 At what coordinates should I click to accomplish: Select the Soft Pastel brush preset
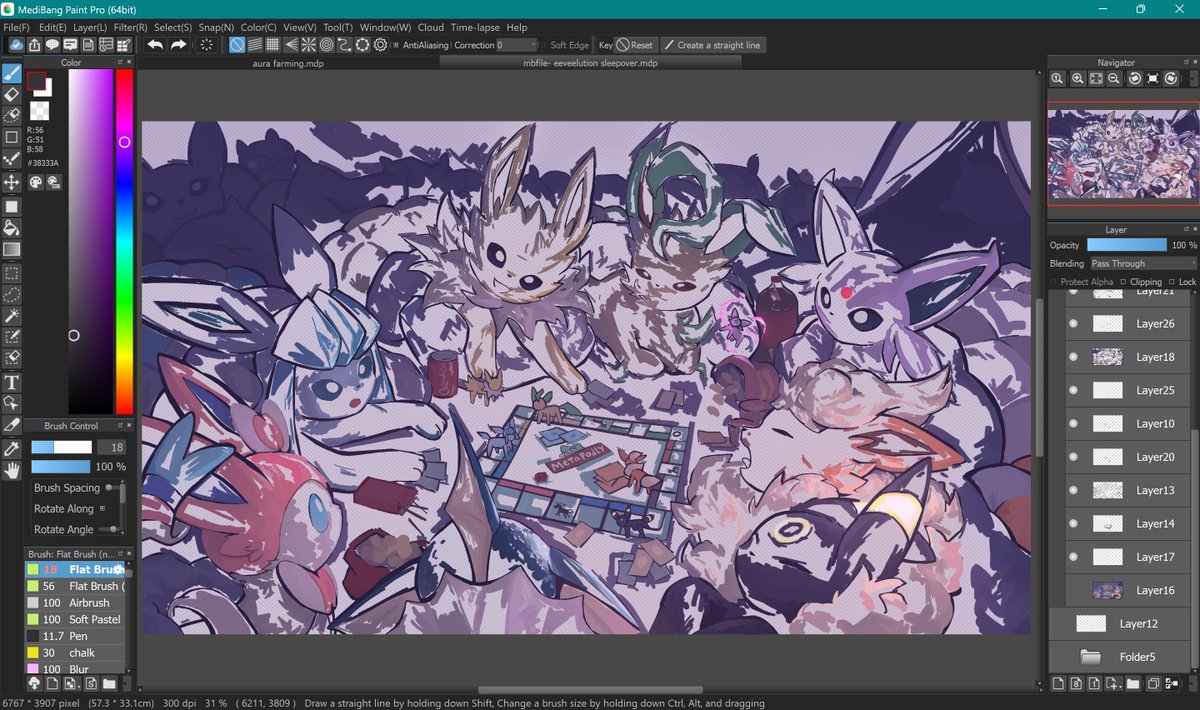[x=76, y=620]
